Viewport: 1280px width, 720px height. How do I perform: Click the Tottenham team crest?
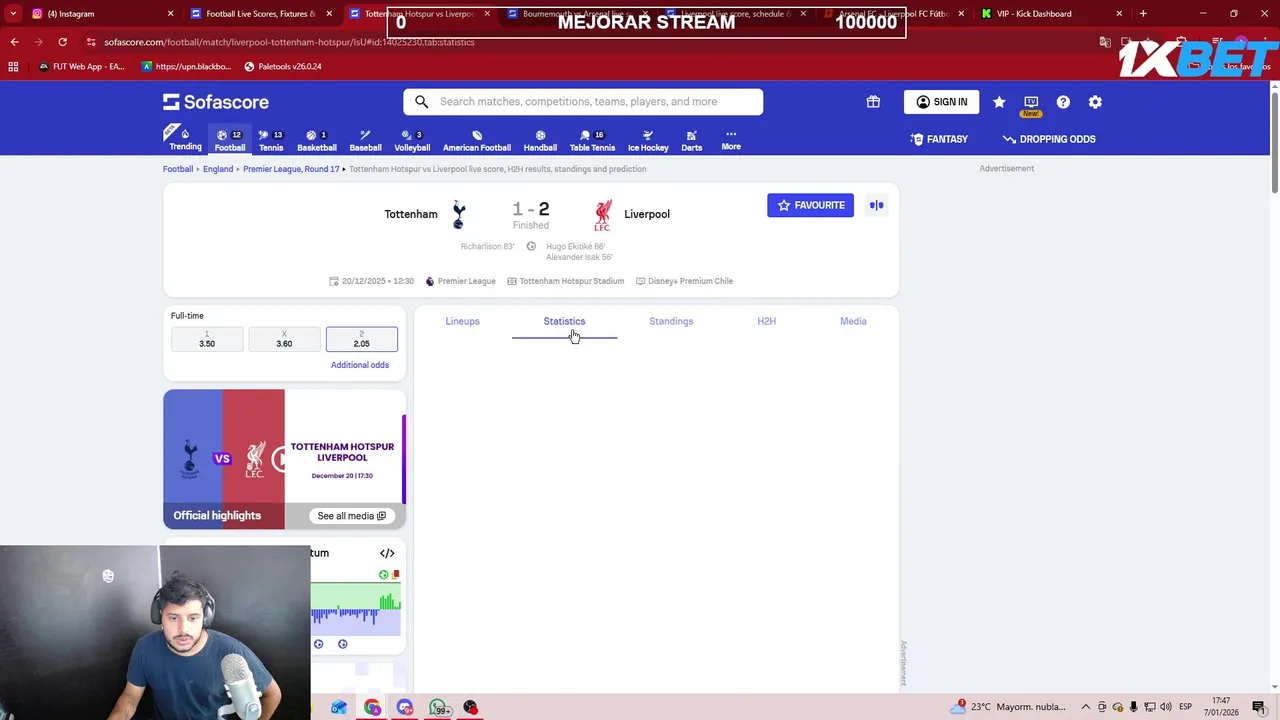tap(459, 214)
